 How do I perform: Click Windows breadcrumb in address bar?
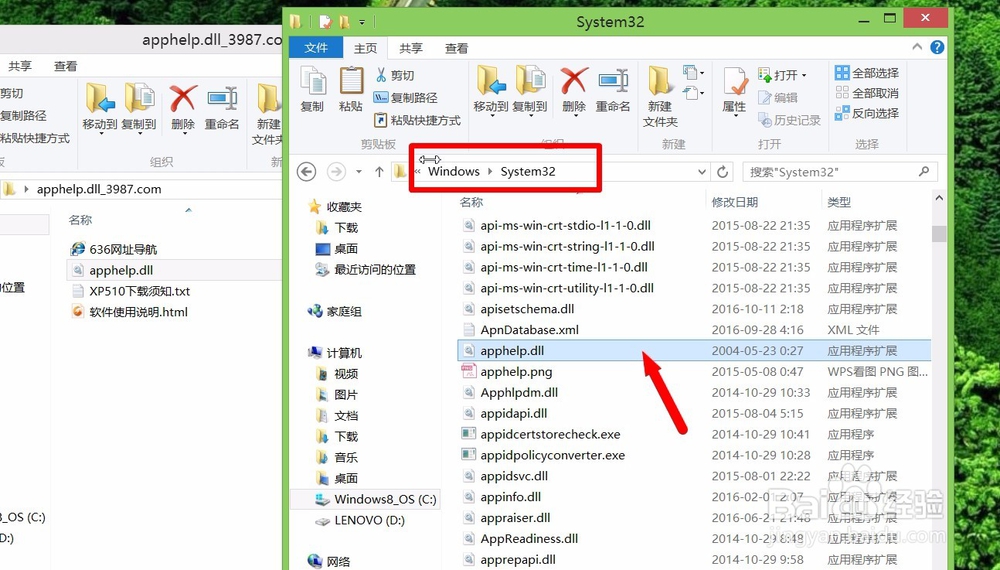[x=453, y=172]
